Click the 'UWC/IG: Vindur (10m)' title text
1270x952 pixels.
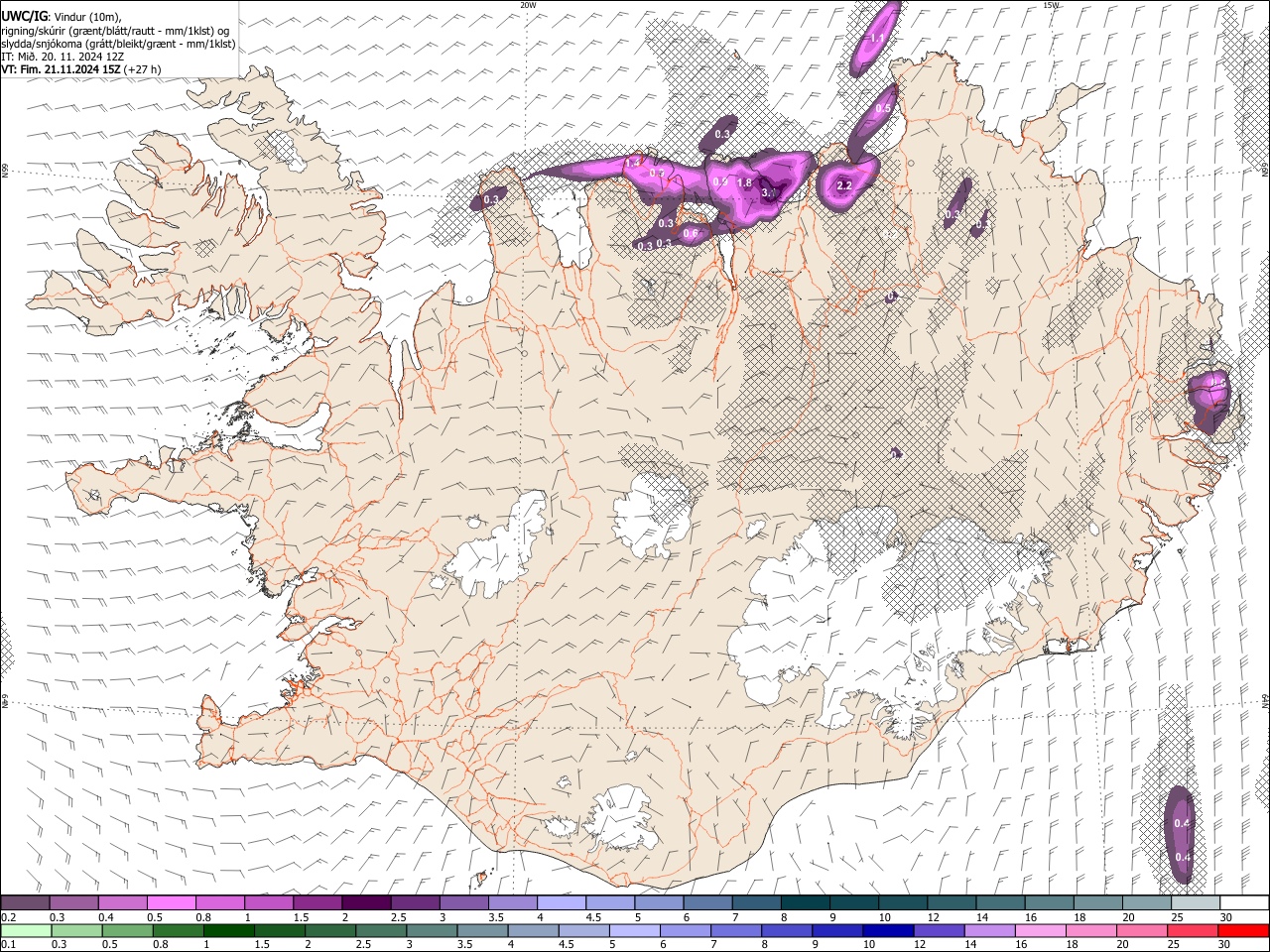pos(62,17)
